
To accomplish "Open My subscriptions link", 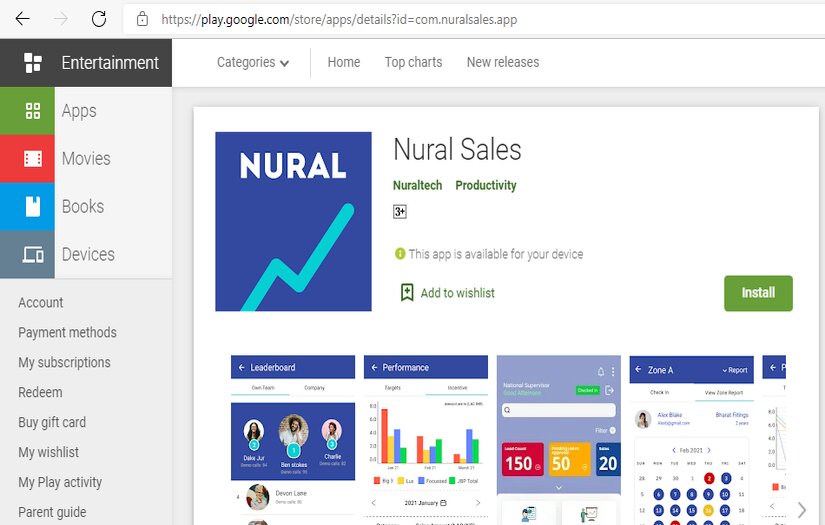I will coord(64,362).
